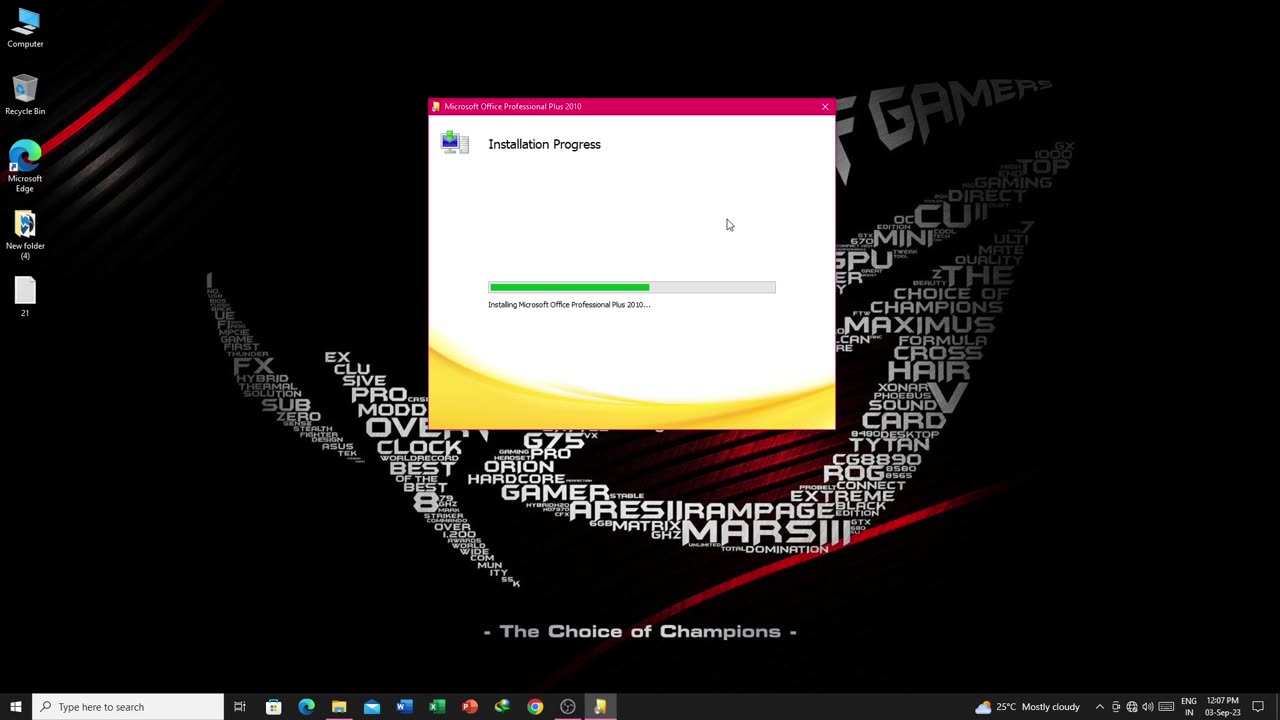Viewport: 1280px width, 720px height.
Task: Click the Type here to search box
Action: 128,707
